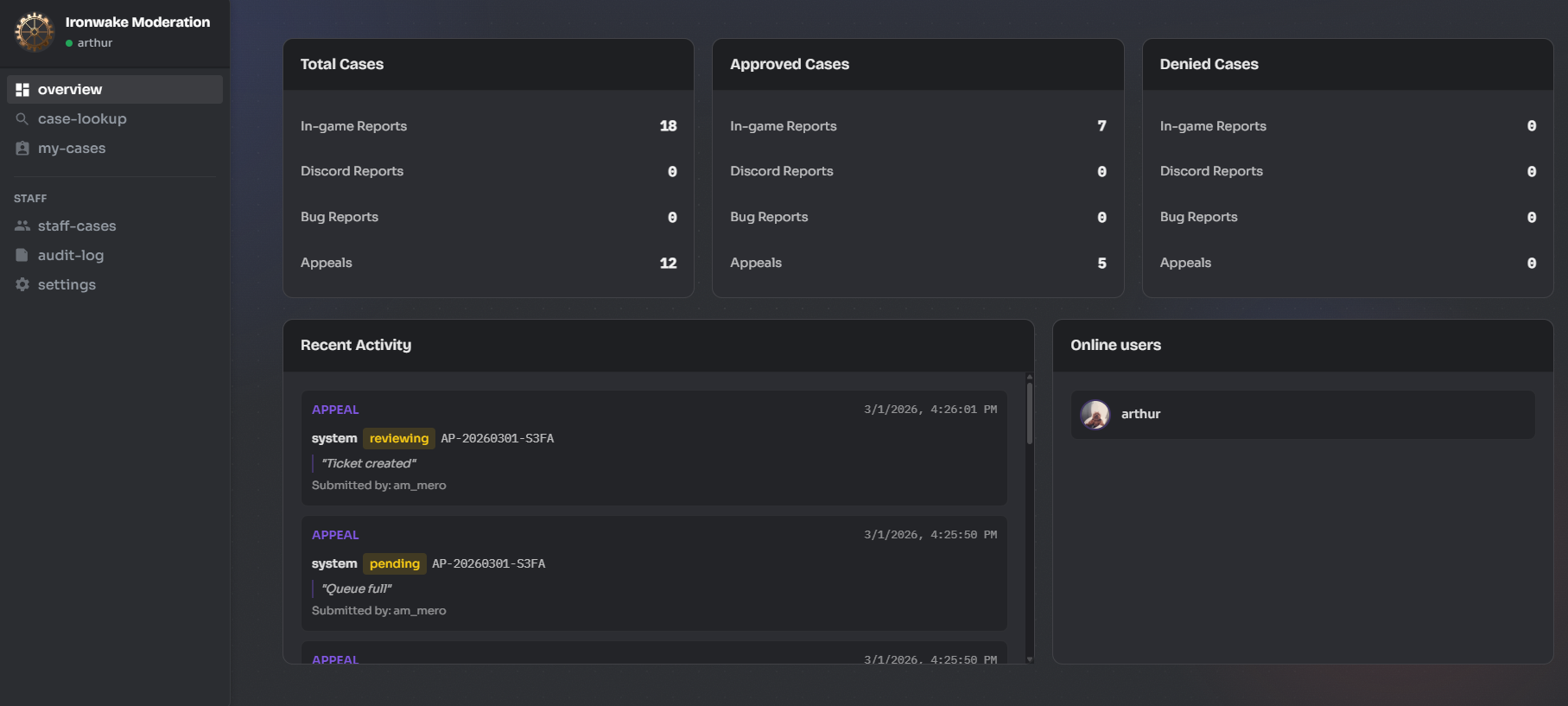Image resolution: width=1568 pixels, height=706 pixels.
Task: Select Discord Reports row in Total Cases
Action: 488,172
